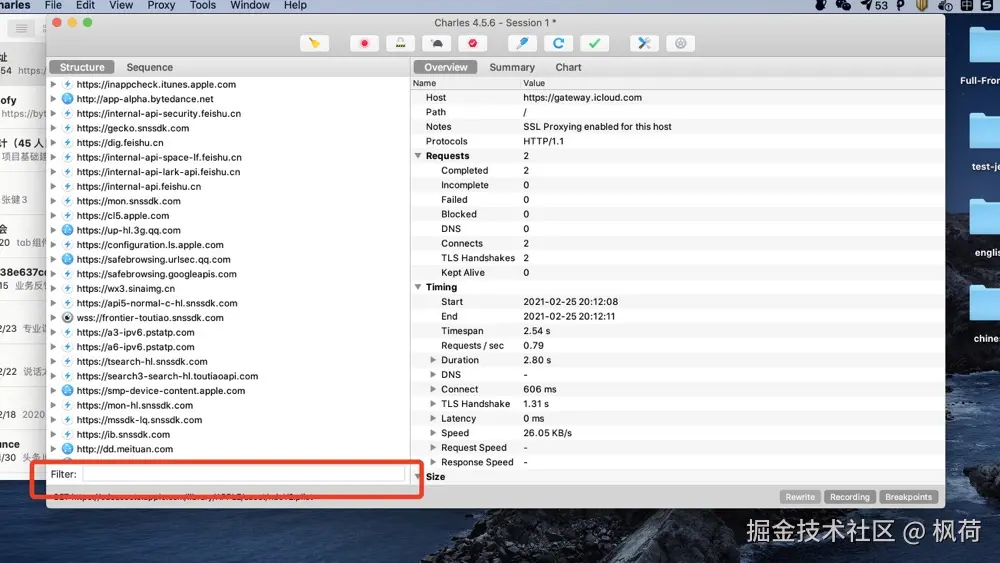The image size is (1000, 563).
Task: Toggle SSL Proxying padlock icon
Action: (x=401, y=43)
